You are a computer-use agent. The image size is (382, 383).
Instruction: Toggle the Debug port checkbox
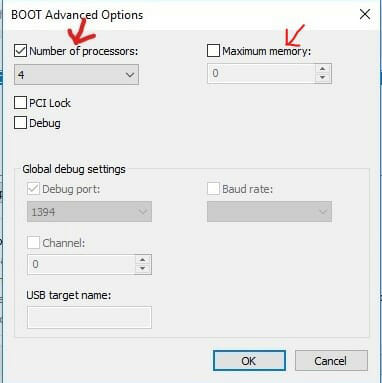tap(33, 189)
